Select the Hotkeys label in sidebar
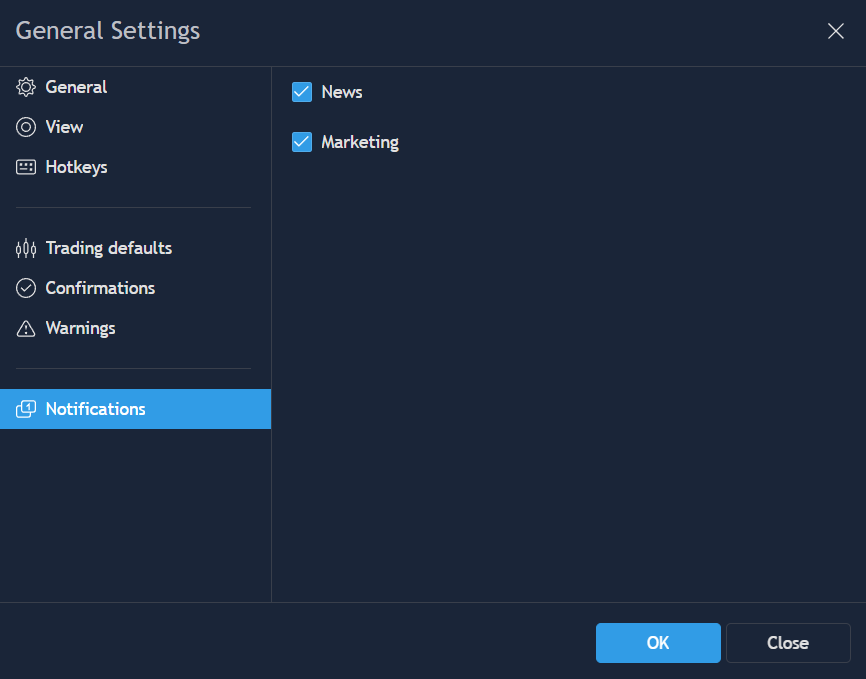This screenshot has height=679, width=866. (x=76, y=167)
